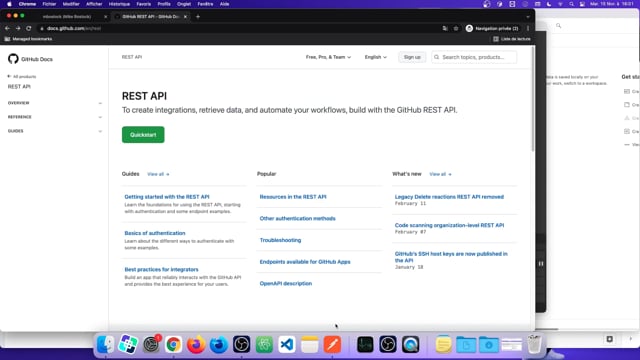Click the translate page icon in address bar
The image size is (640, 360).
[445, 28]
